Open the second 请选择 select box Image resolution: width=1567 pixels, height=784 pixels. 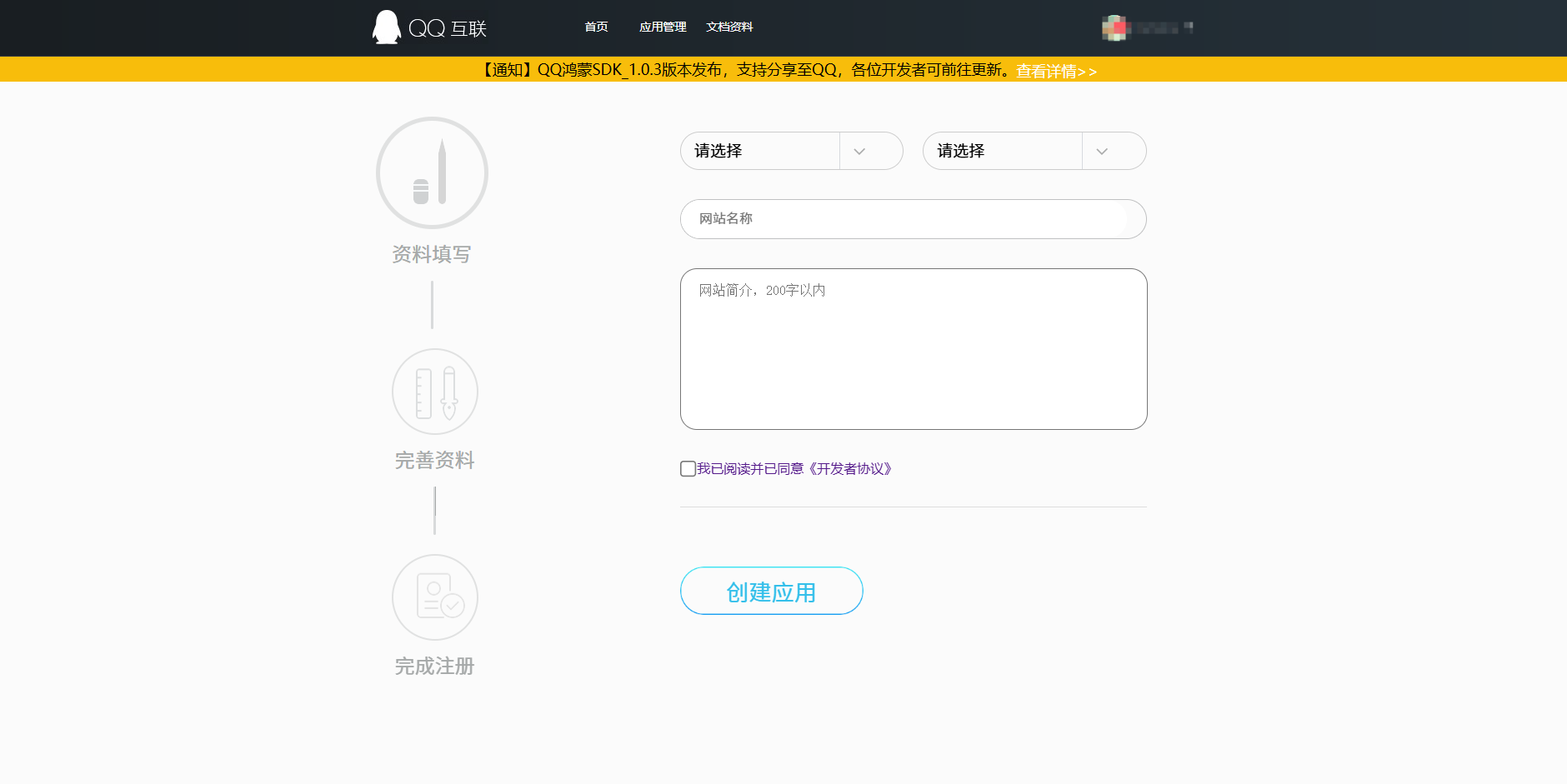[x=1003, y=152]
